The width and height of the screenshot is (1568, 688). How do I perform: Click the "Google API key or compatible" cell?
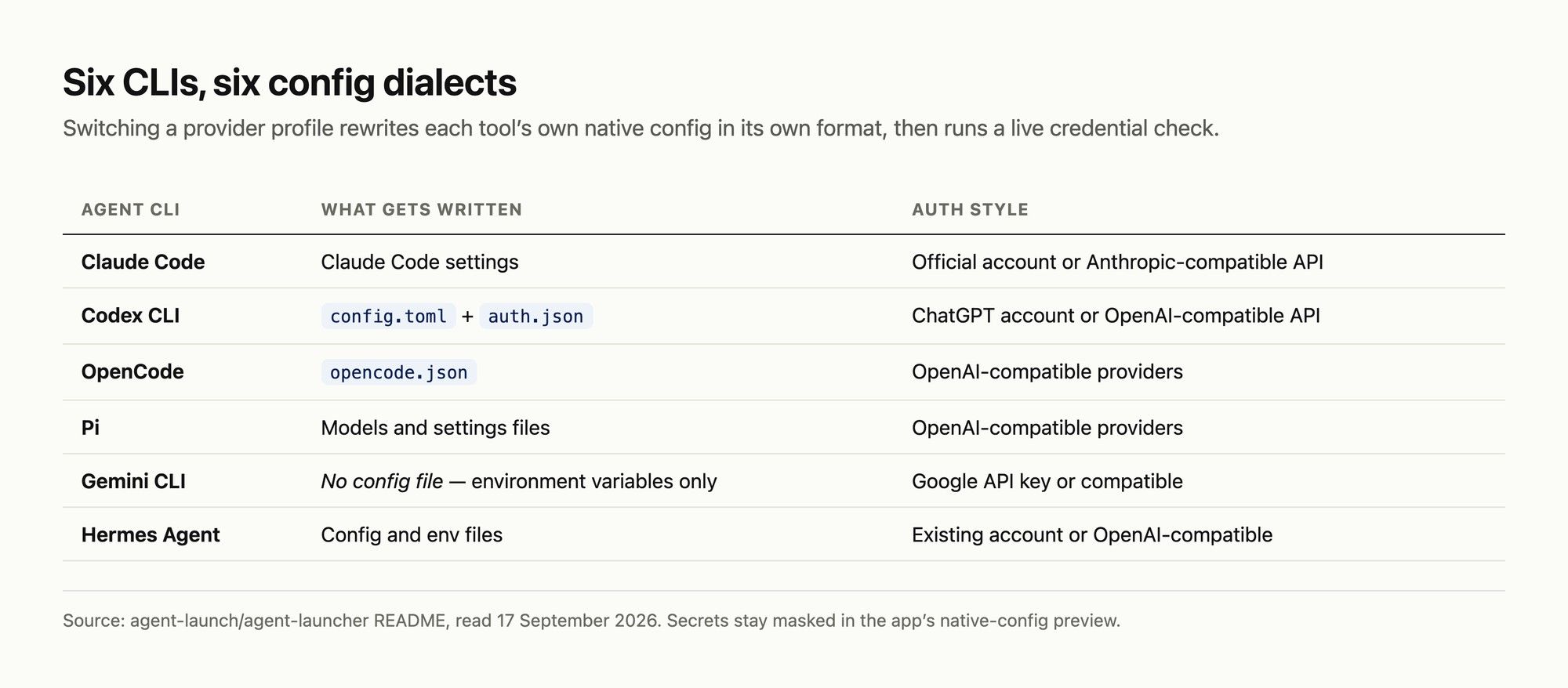(1047, 481)
